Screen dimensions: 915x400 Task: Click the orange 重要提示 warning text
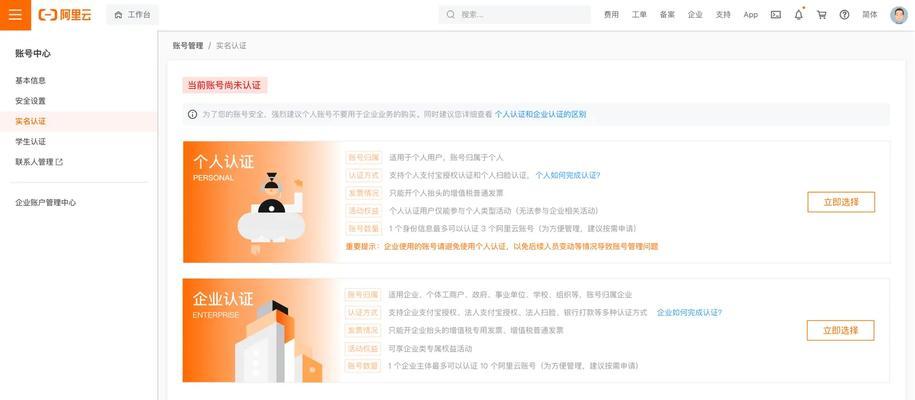(x=502, y=246)
